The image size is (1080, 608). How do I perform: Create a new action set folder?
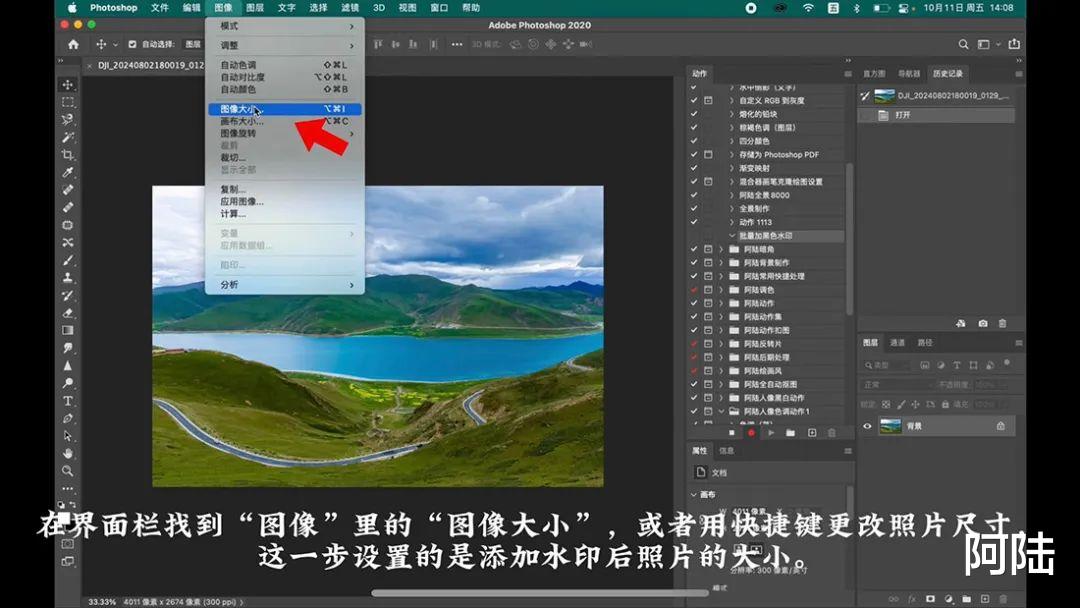click(791, 432)
